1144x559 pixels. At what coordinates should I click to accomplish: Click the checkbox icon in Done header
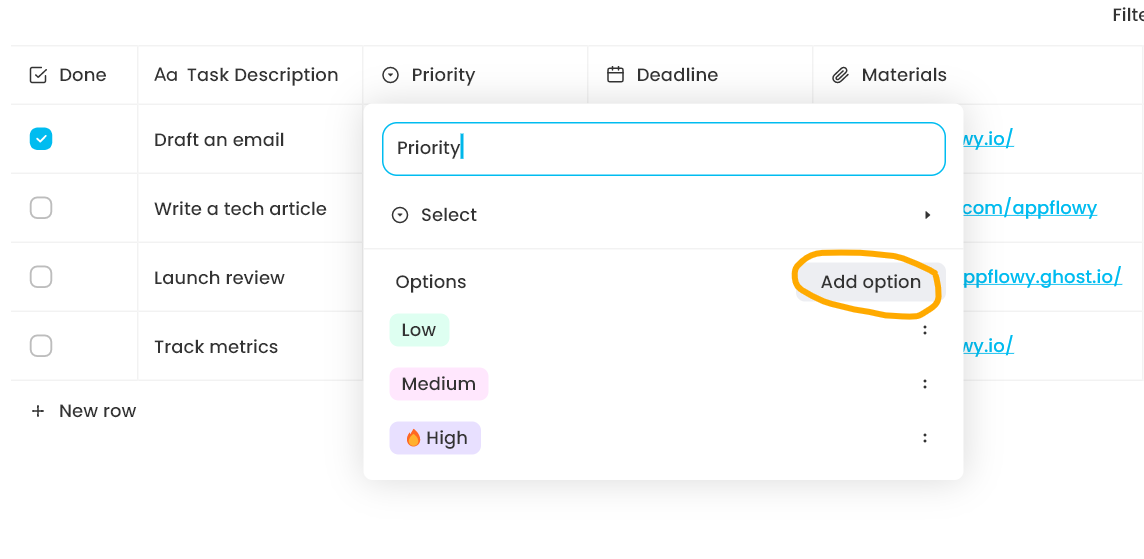(x=39, y=75)
